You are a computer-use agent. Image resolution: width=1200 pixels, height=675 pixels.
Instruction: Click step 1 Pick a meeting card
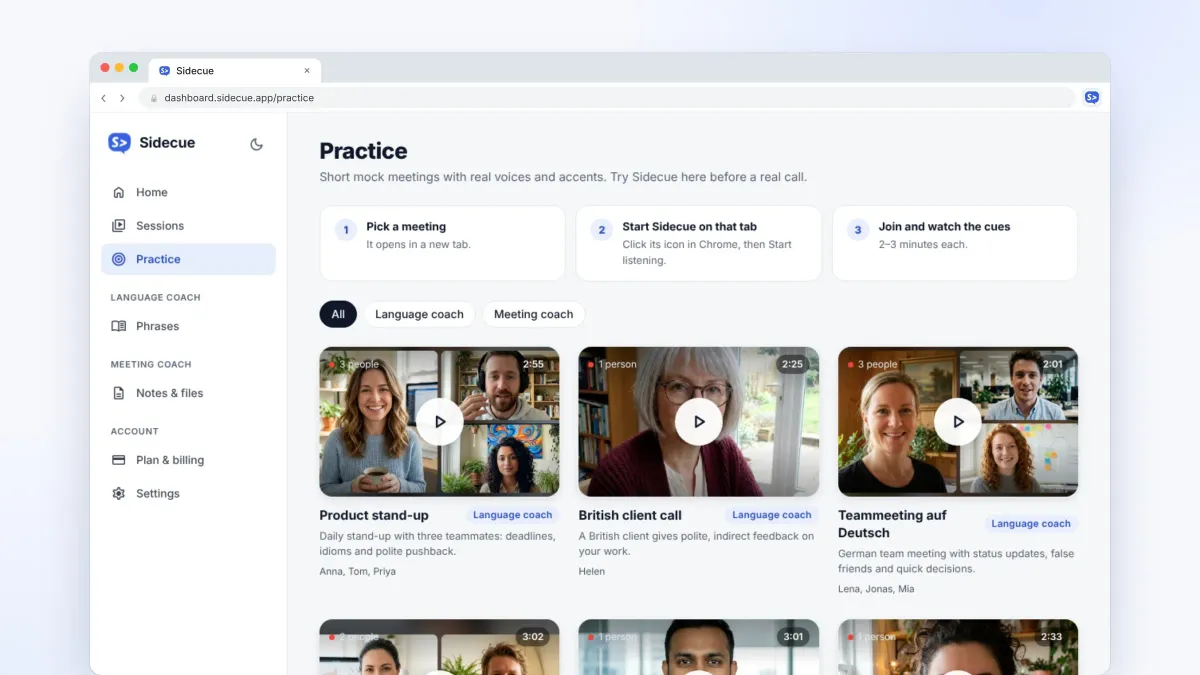point(442,243)
